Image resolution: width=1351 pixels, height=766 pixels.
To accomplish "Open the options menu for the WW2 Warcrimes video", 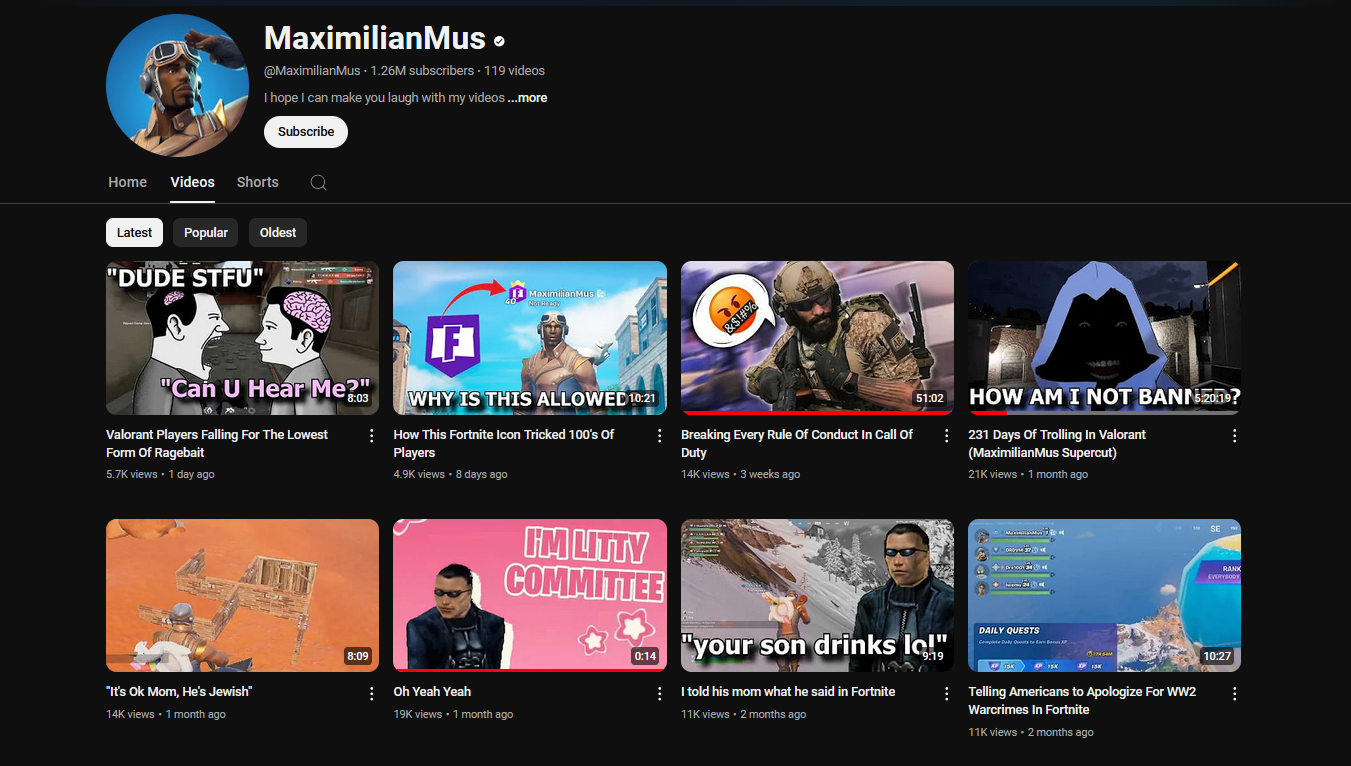I will pyautogui.click(x=1234, y=693).
